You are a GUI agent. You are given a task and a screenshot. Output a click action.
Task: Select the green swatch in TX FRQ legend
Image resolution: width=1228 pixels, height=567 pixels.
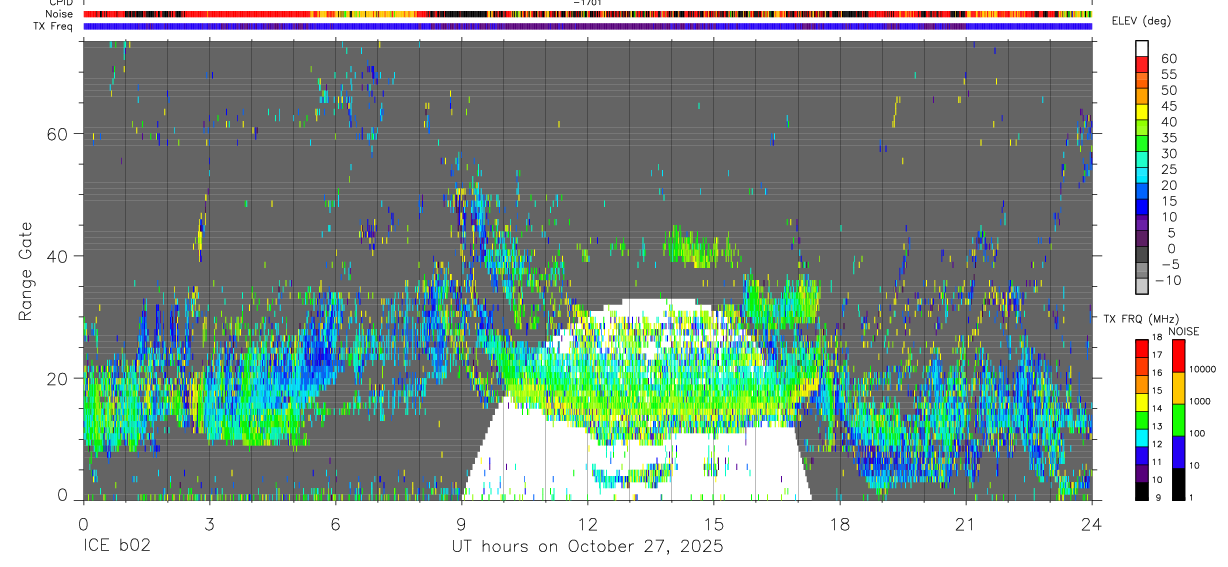1142,420
